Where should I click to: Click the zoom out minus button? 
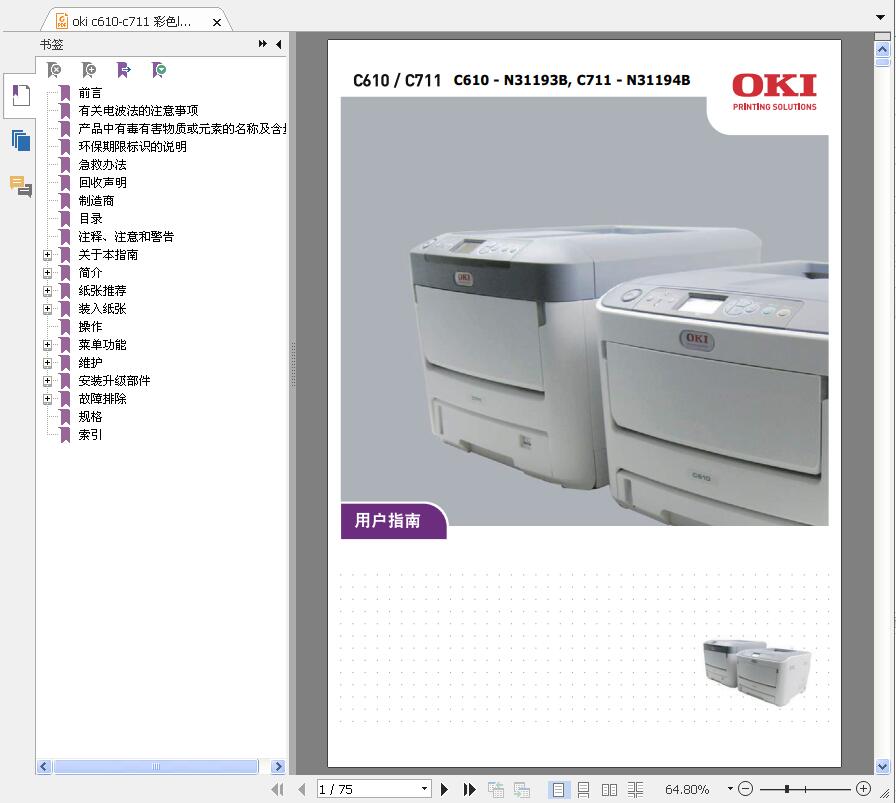point(745,789)
